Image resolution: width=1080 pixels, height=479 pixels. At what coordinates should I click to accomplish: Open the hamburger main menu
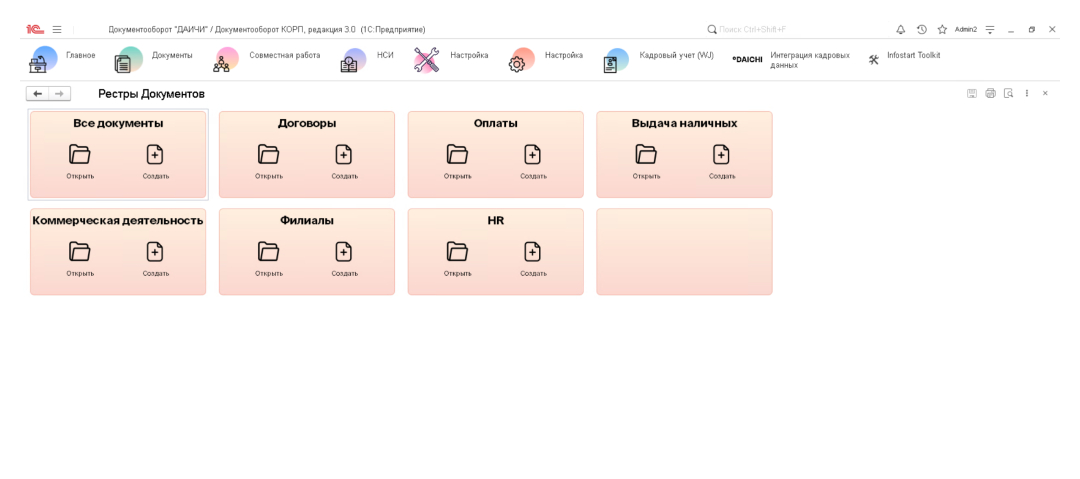pyautogui.click(x=57, y=30)
